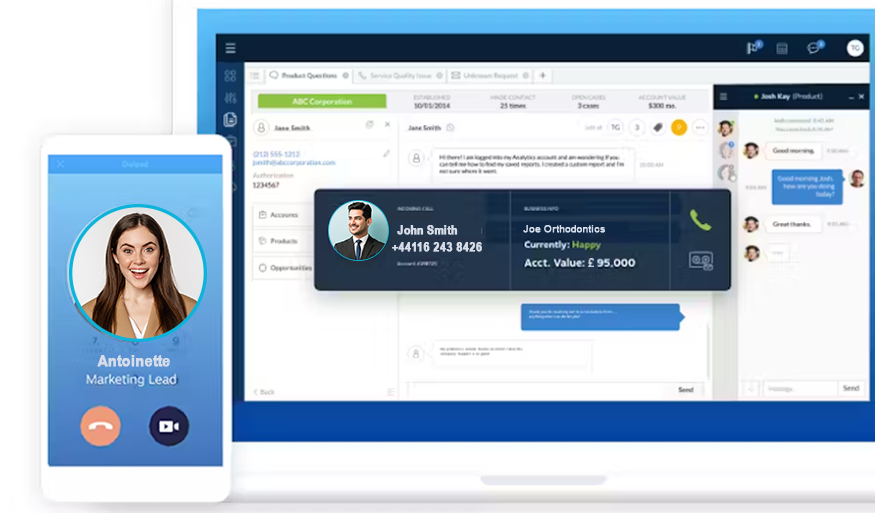
Task: Click the 'Good morning.' chat message
Action: (793, 151)
